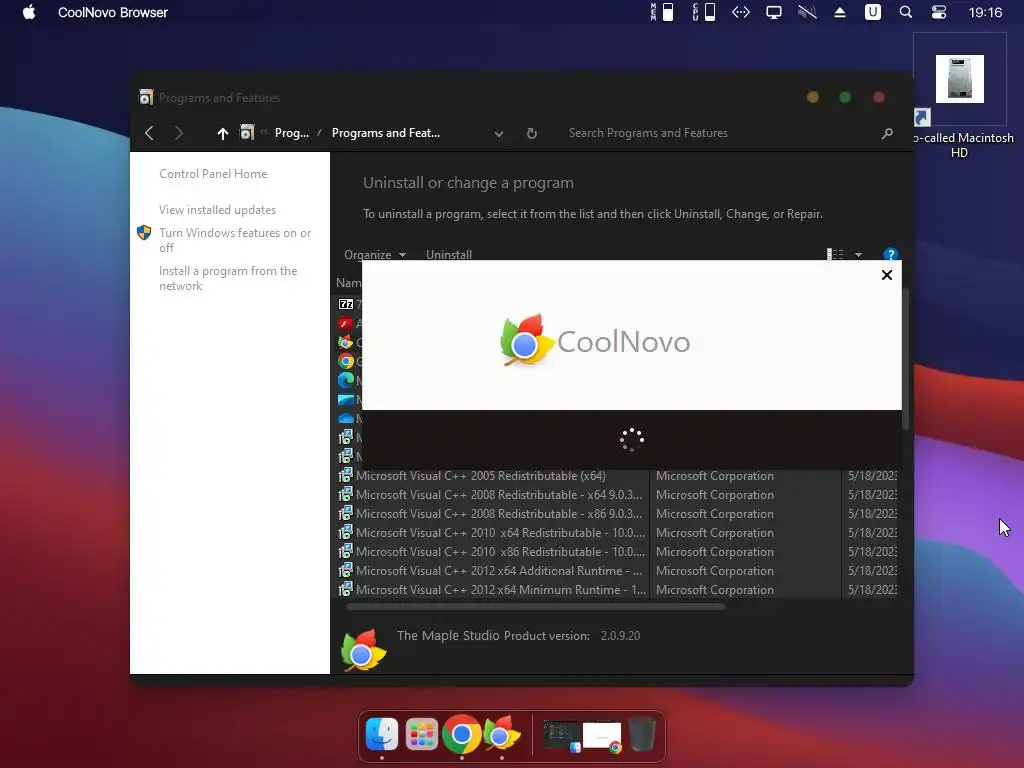The image size is (1024, 768).
Task: Open the display menu bar icon
Action: (774, 12)
